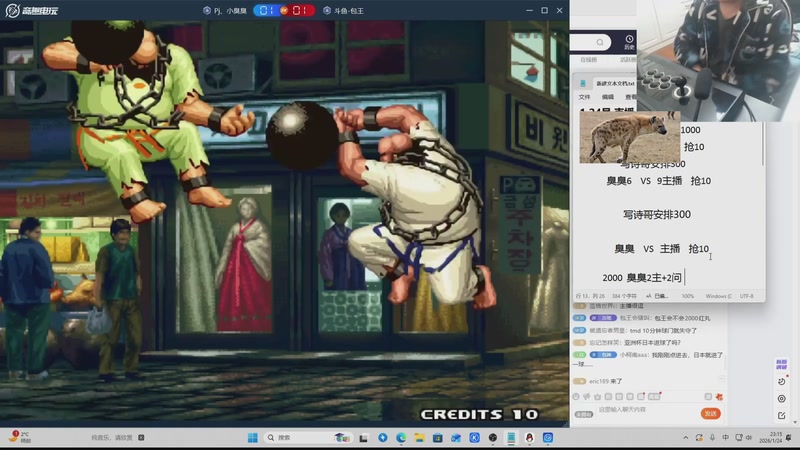Open the emoji face icon in chat toolbar
Screen dimensions: 800x450
coord(576,396)
